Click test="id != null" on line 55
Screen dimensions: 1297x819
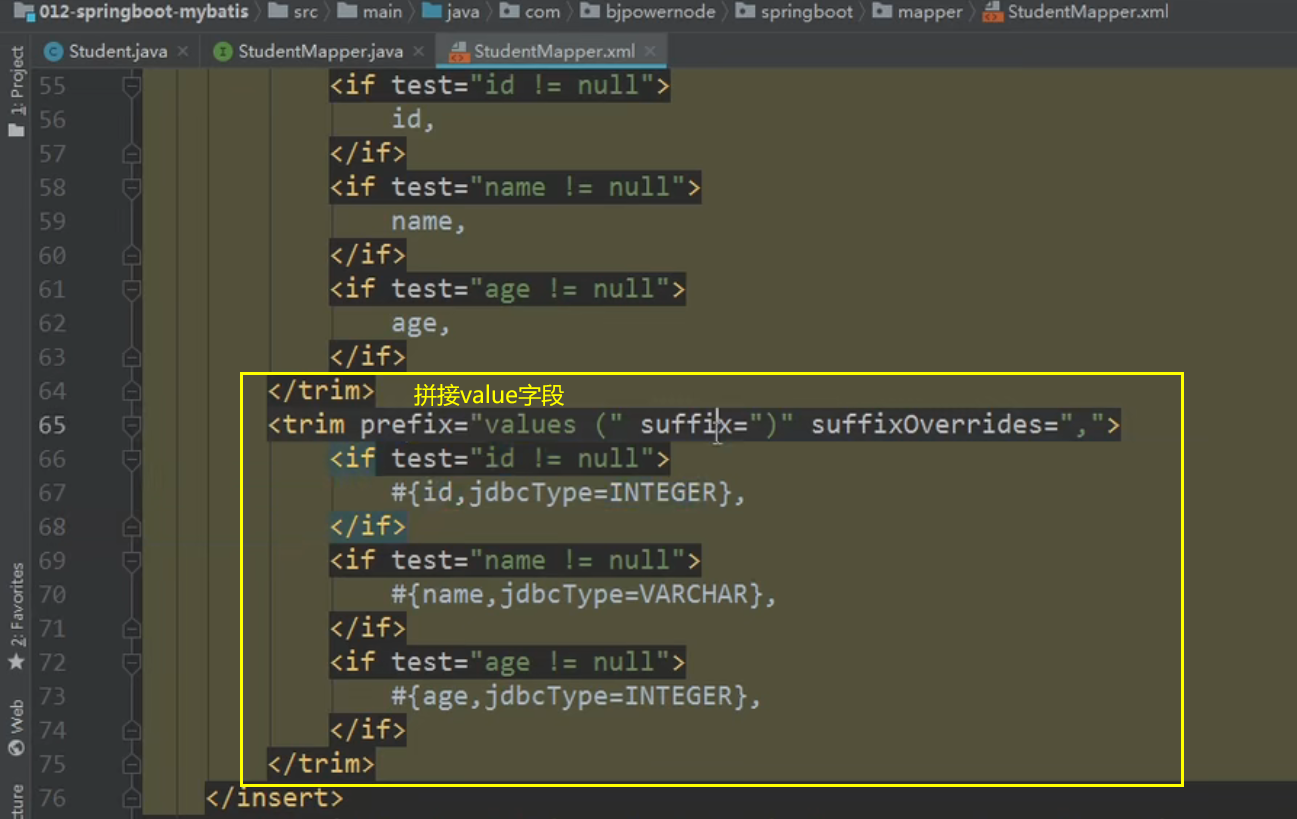(x=523, y=85)
